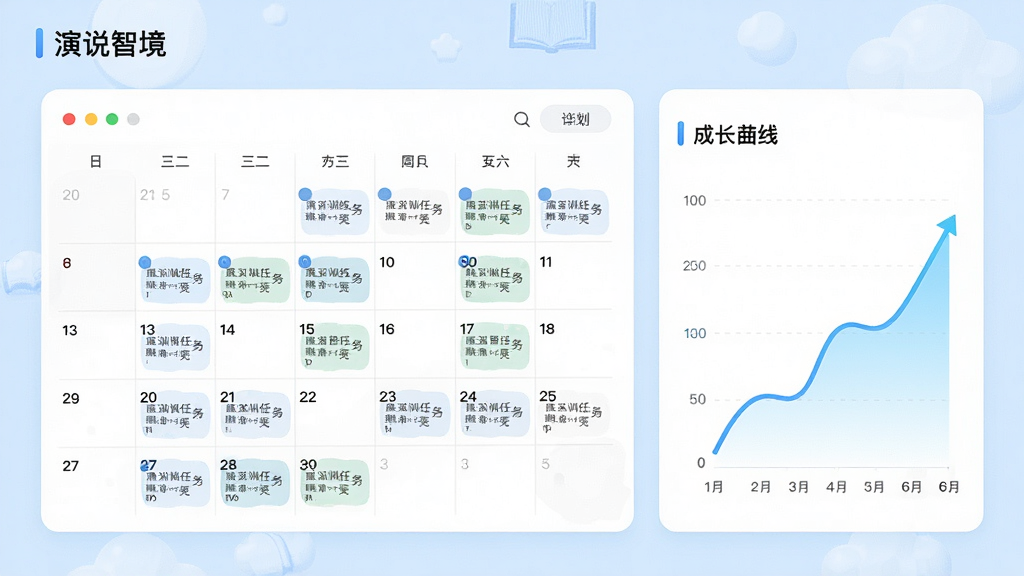Click the 日 weekday column header
The width and height of the screenshot is (1024, 576).
pyautogui.click(x=96, y=161)
